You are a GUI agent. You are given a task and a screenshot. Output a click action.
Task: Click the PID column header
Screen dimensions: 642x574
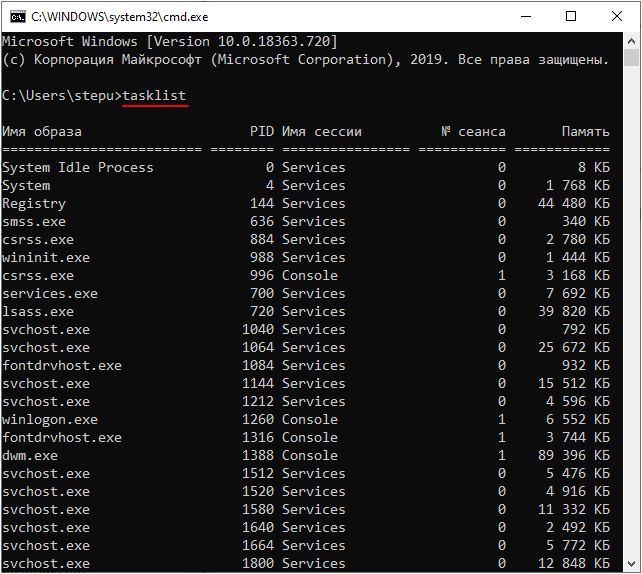(262, 131)
